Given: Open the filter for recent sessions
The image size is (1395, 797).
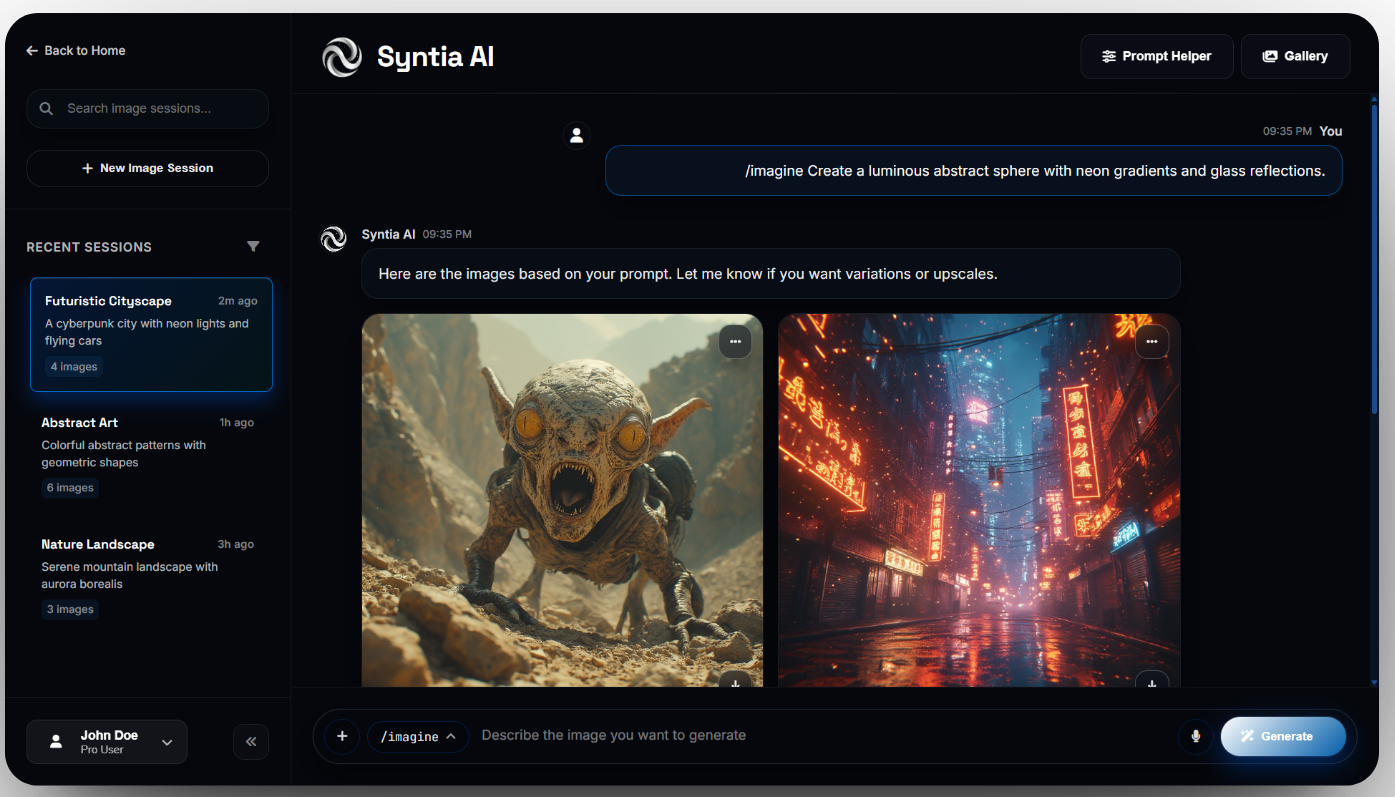Looking at the screenshot, I should (x=253, y=246).
